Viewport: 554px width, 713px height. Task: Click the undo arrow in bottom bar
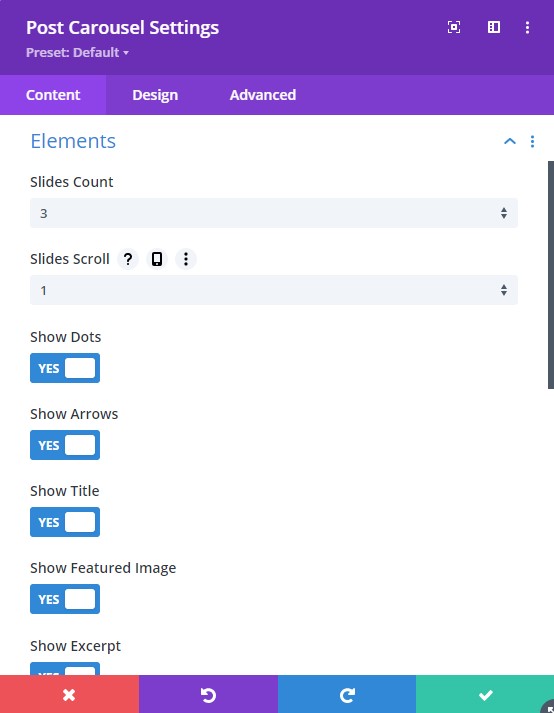click(208, 694)
